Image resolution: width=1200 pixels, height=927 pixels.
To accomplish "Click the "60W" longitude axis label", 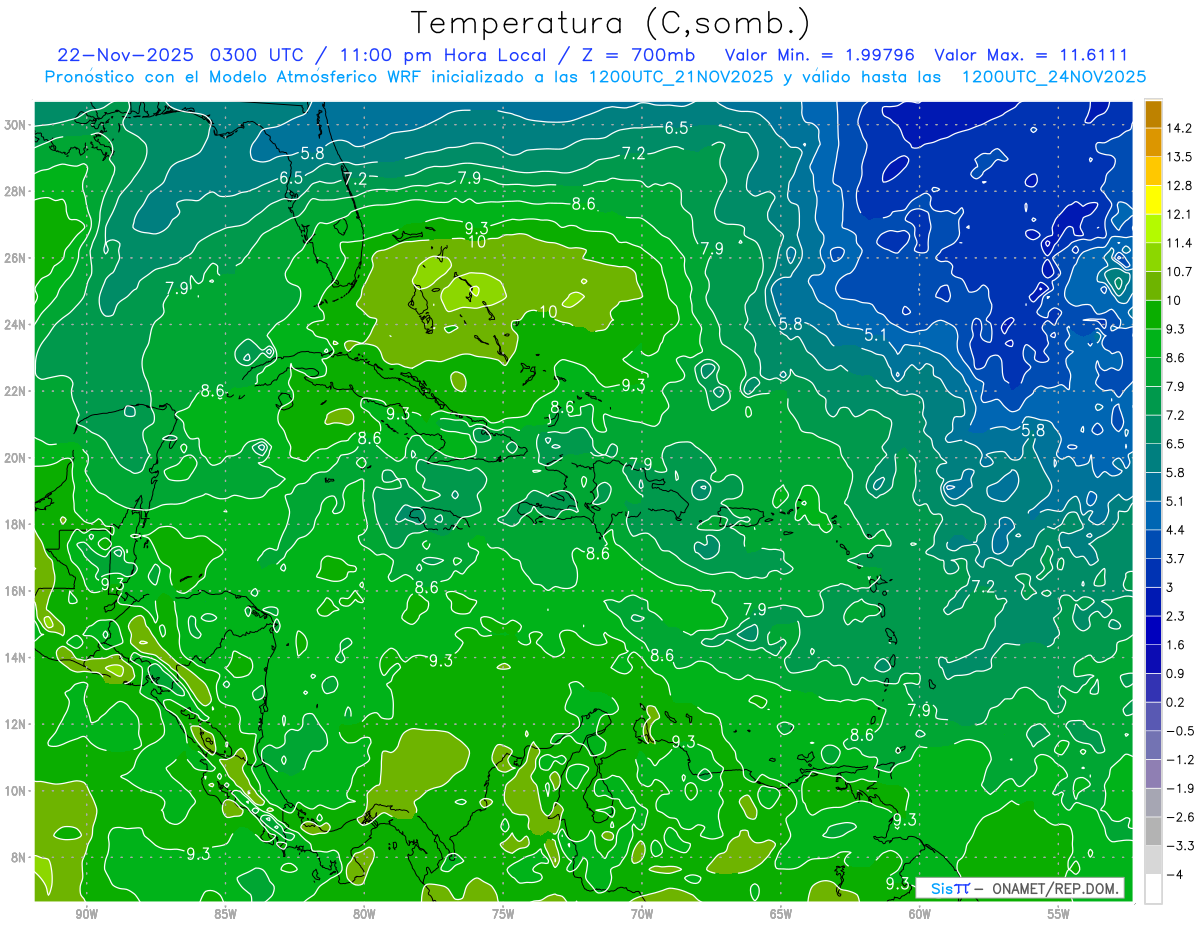I will coord(920,915).
